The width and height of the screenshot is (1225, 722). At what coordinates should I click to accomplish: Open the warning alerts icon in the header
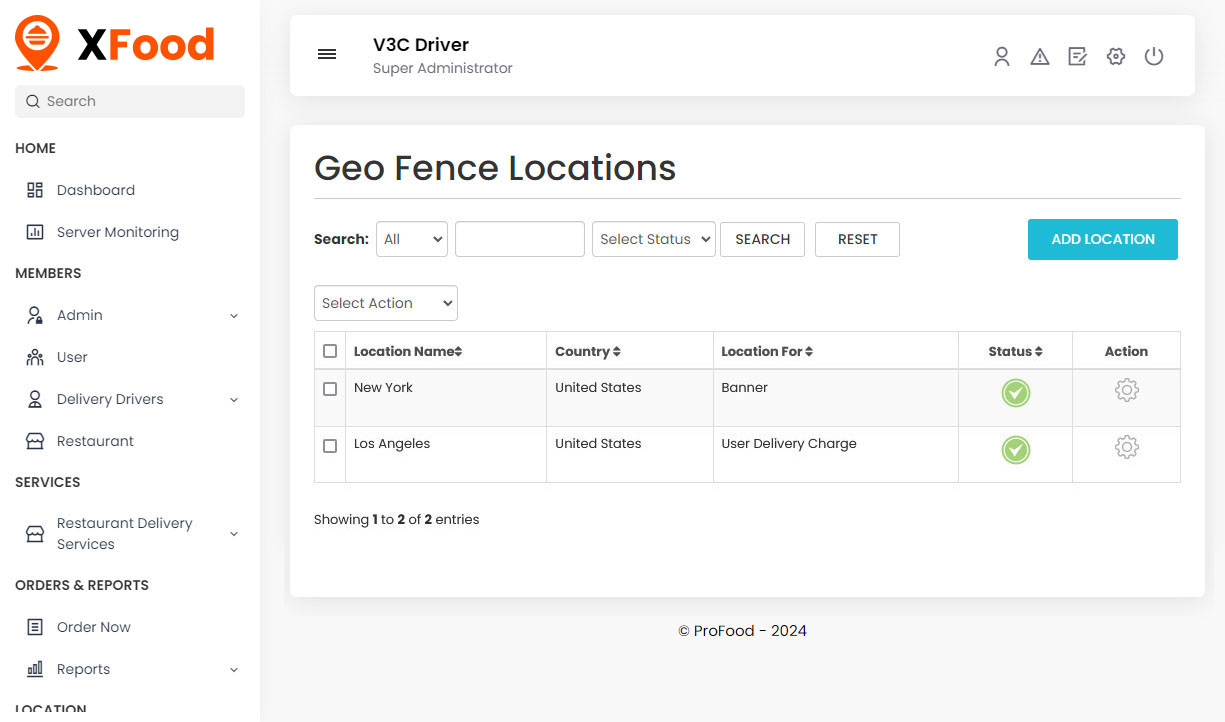1040,56
